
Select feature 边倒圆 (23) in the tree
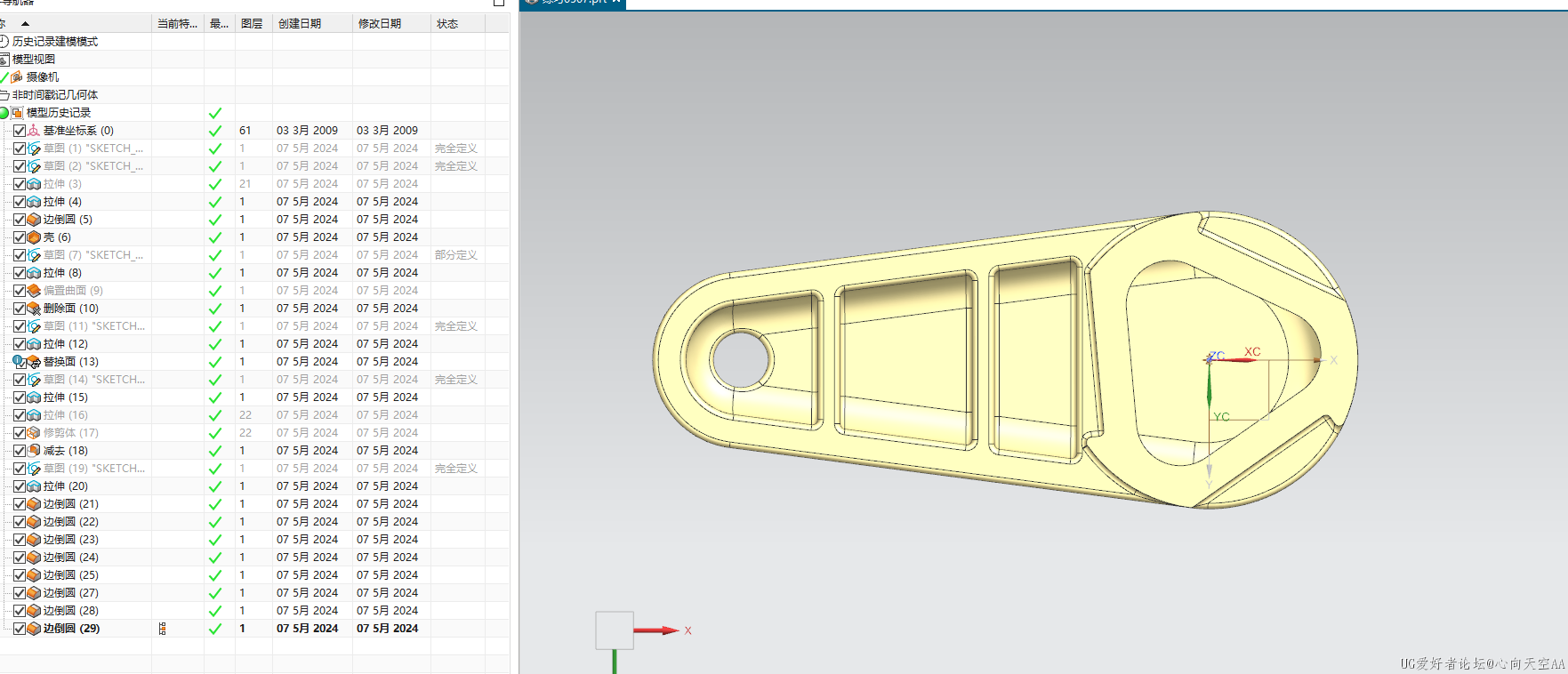tap(71, 540)
